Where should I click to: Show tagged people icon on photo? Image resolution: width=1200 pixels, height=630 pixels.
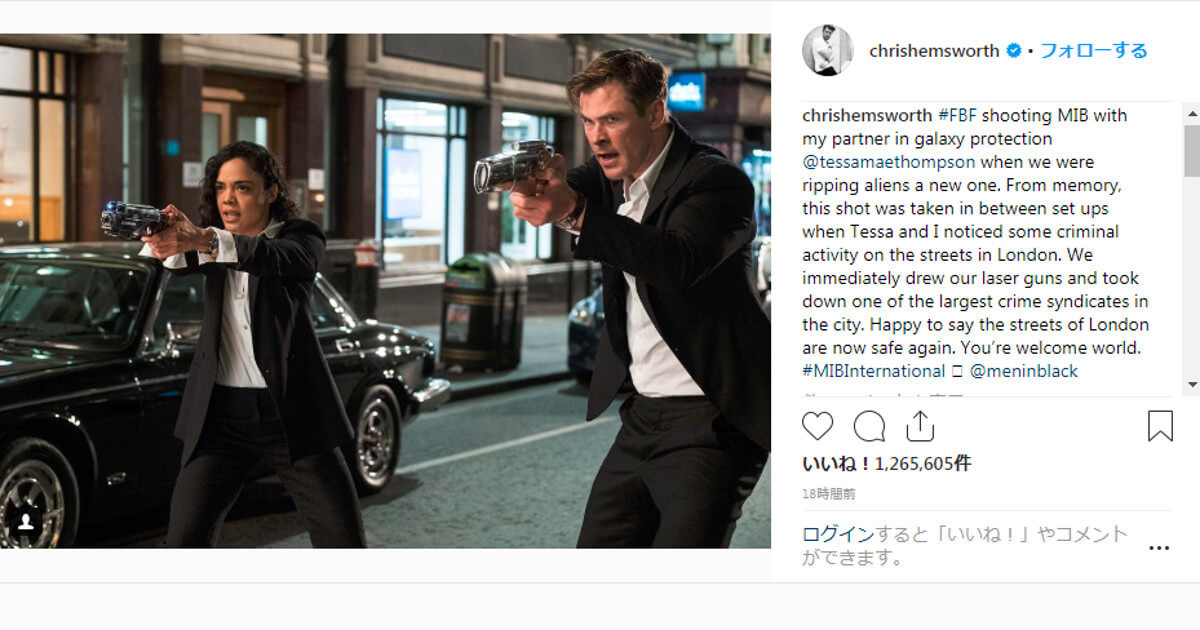(25, 521)
